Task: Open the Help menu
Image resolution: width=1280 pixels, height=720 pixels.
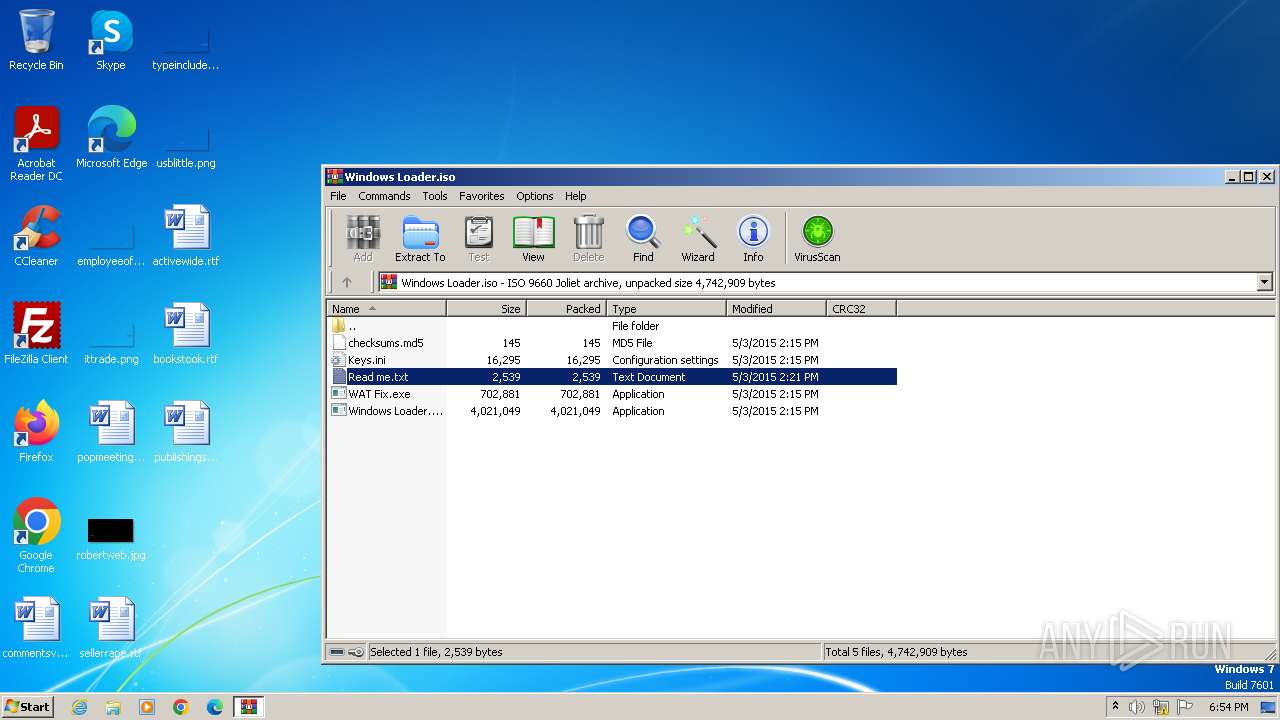Action: coord(575,196)
